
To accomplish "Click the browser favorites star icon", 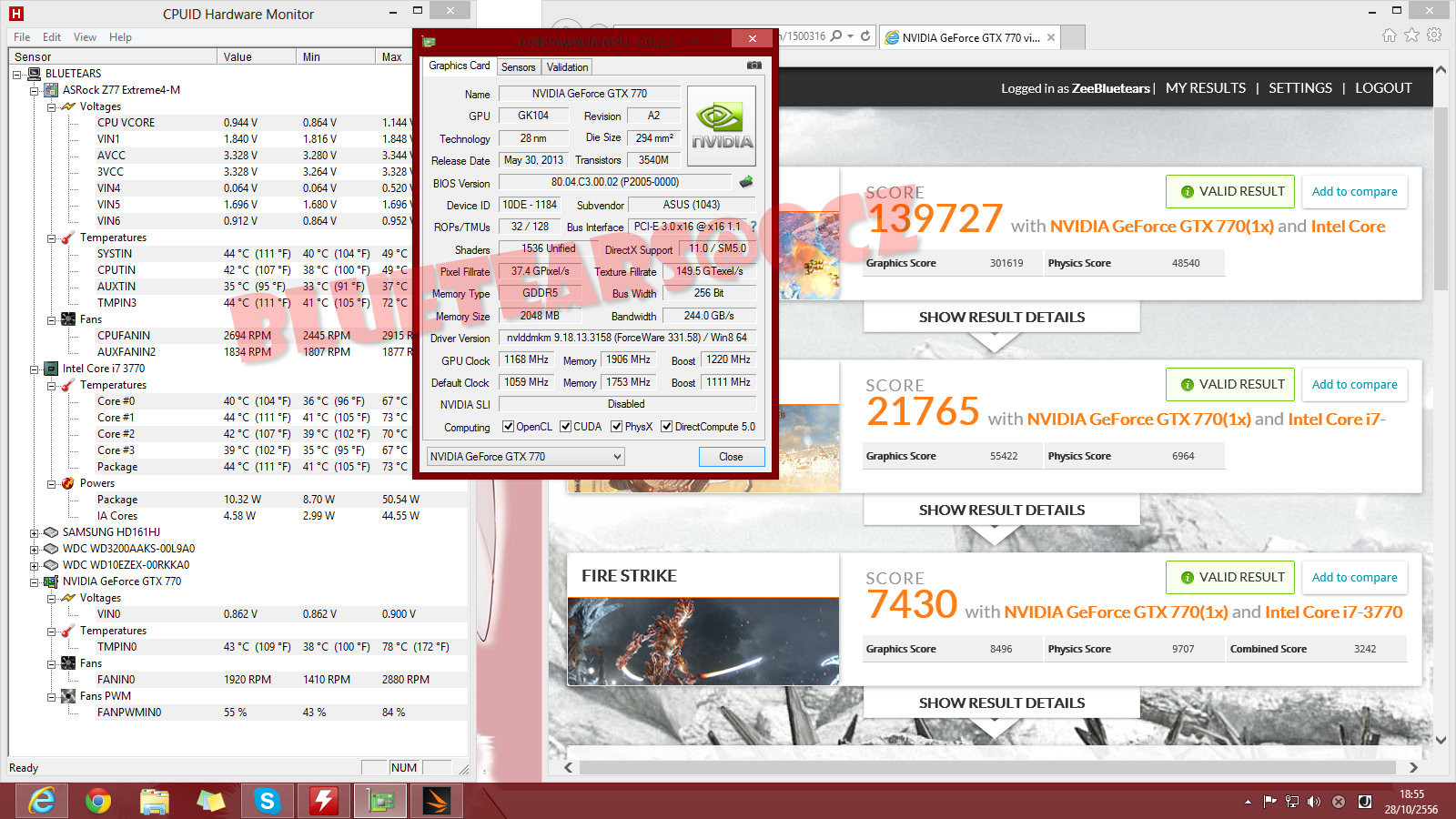I will 1411,35.
